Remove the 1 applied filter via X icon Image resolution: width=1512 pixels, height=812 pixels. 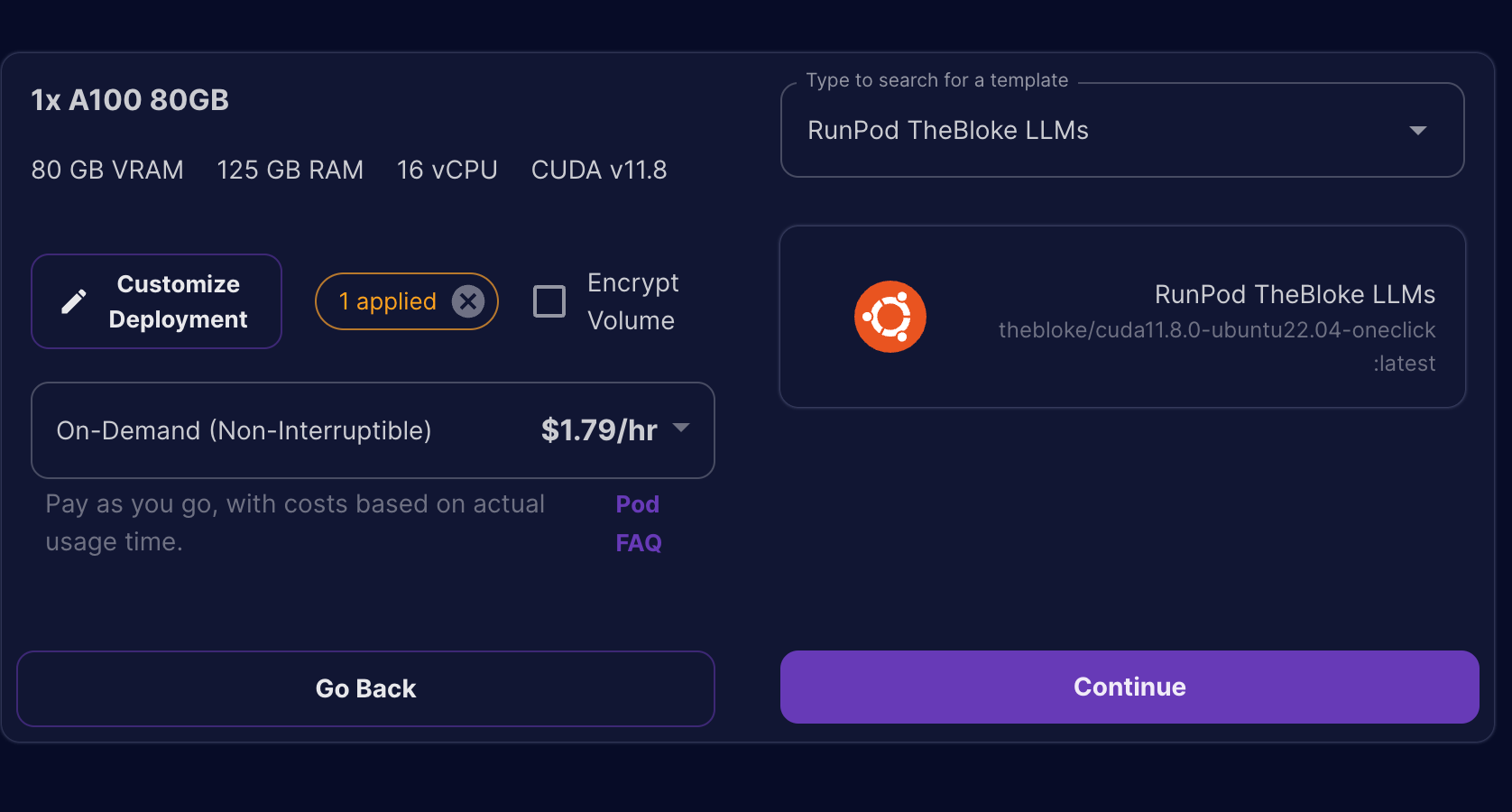(468, 301)
